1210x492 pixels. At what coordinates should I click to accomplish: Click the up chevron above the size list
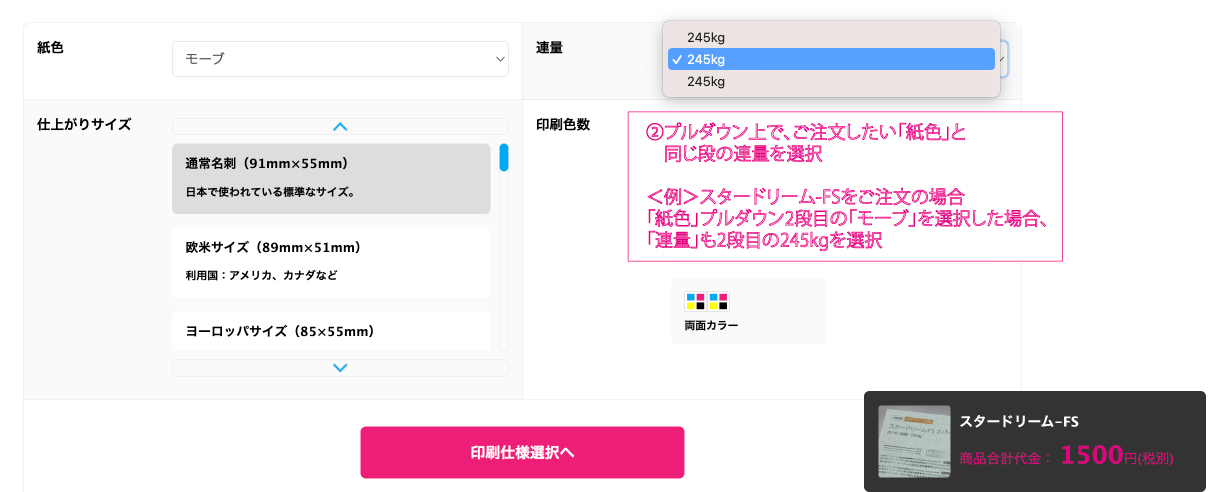(x=340, y=127)
